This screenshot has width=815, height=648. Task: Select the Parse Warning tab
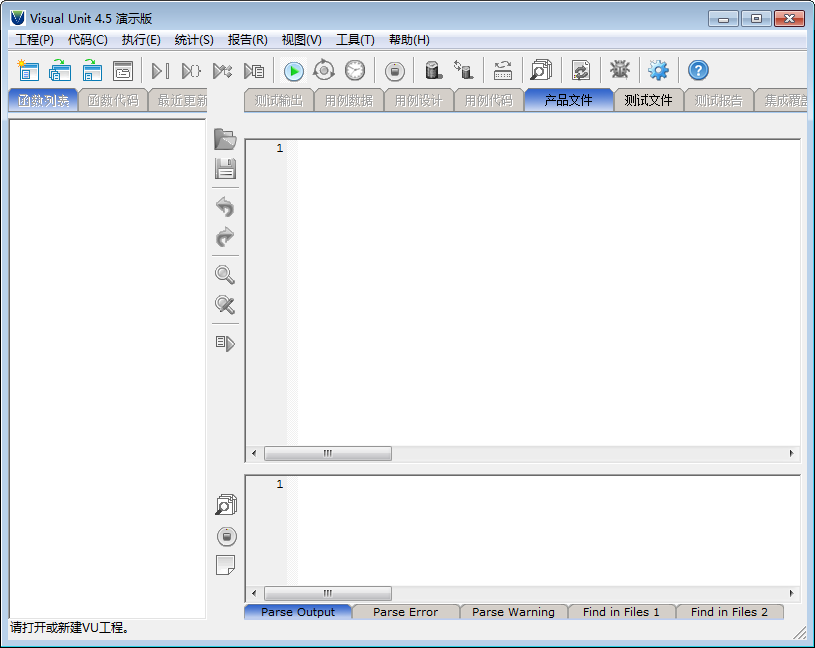coord(514,612)
